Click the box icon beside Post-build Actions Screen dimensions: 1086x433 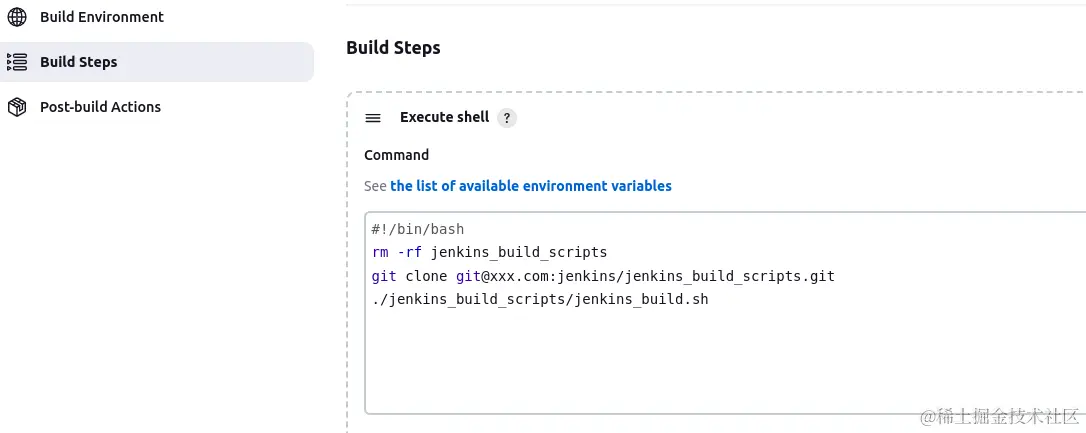click(x=17, y=107)
